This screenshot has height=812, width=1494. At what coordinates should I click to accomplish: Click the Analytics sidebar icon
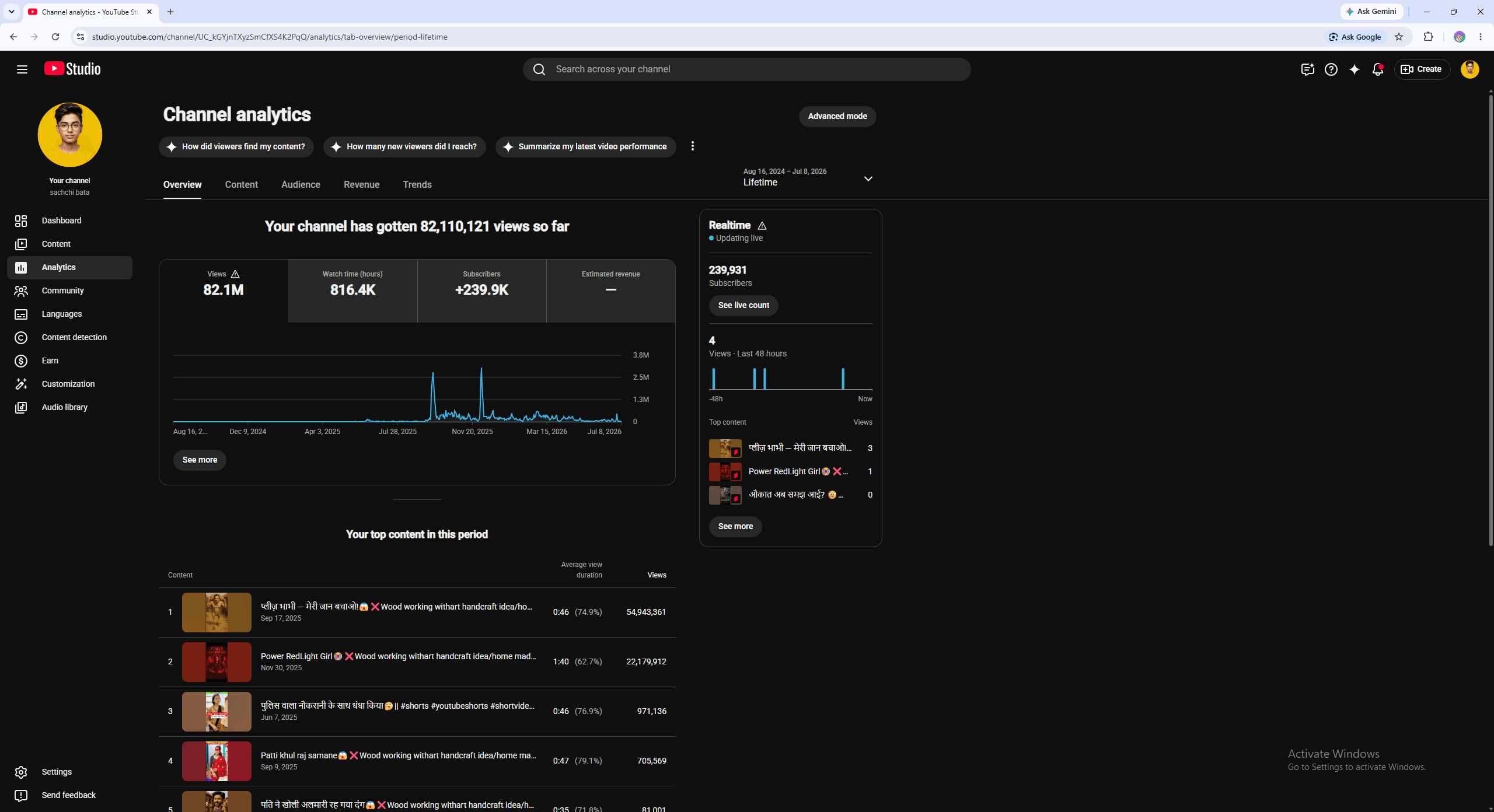(21, 267)
